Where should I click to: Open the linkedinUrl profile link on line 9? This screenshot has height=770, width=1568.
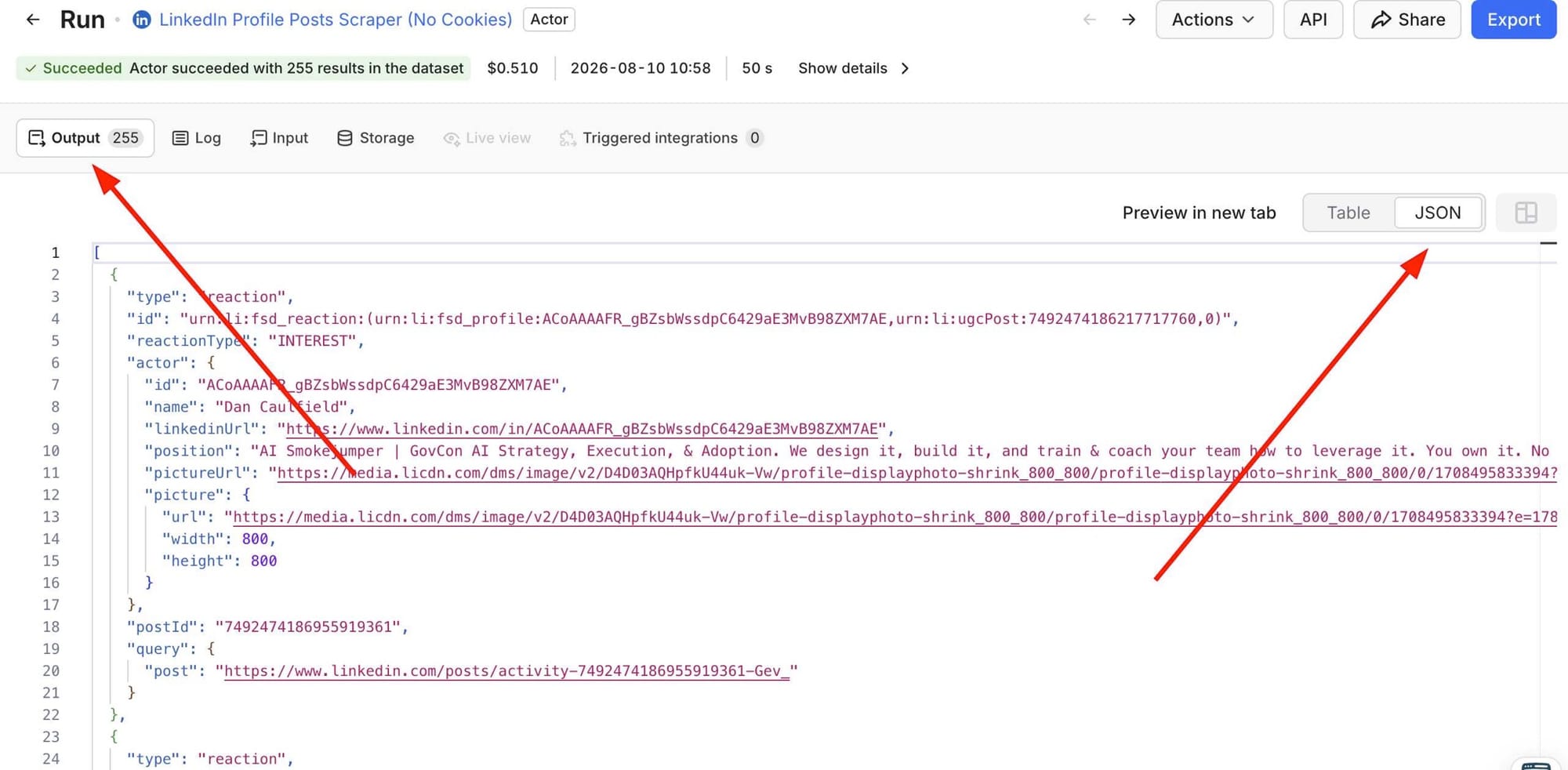click(x=582, y=429)
